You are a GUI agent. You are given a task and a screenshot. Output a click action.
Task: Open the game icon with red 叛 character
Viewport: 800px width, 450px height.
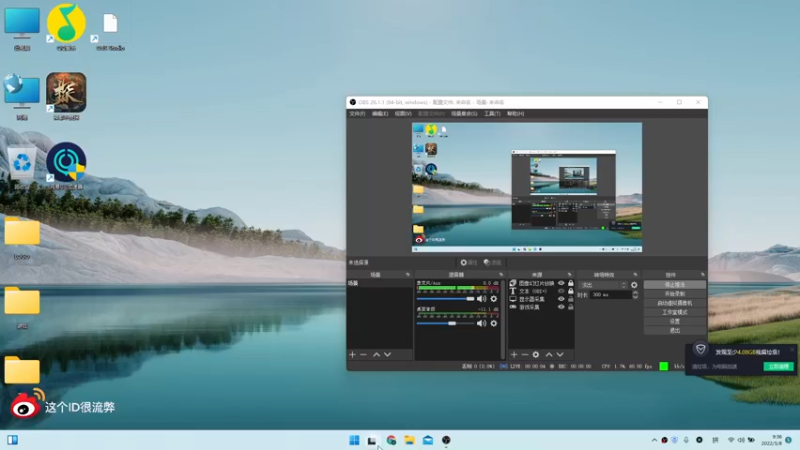(x=66, y=96)
